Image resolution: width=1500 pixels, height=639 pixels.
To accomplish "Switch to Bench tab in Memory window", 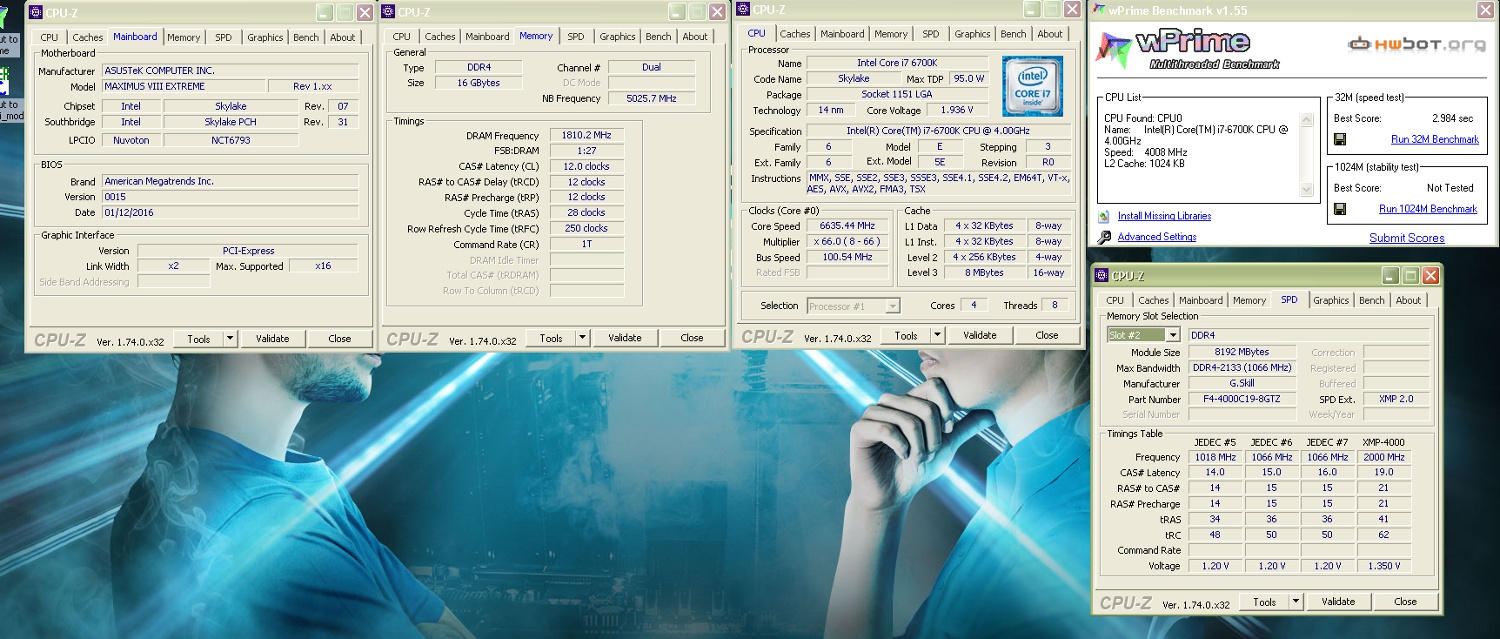I will point(659,37).
